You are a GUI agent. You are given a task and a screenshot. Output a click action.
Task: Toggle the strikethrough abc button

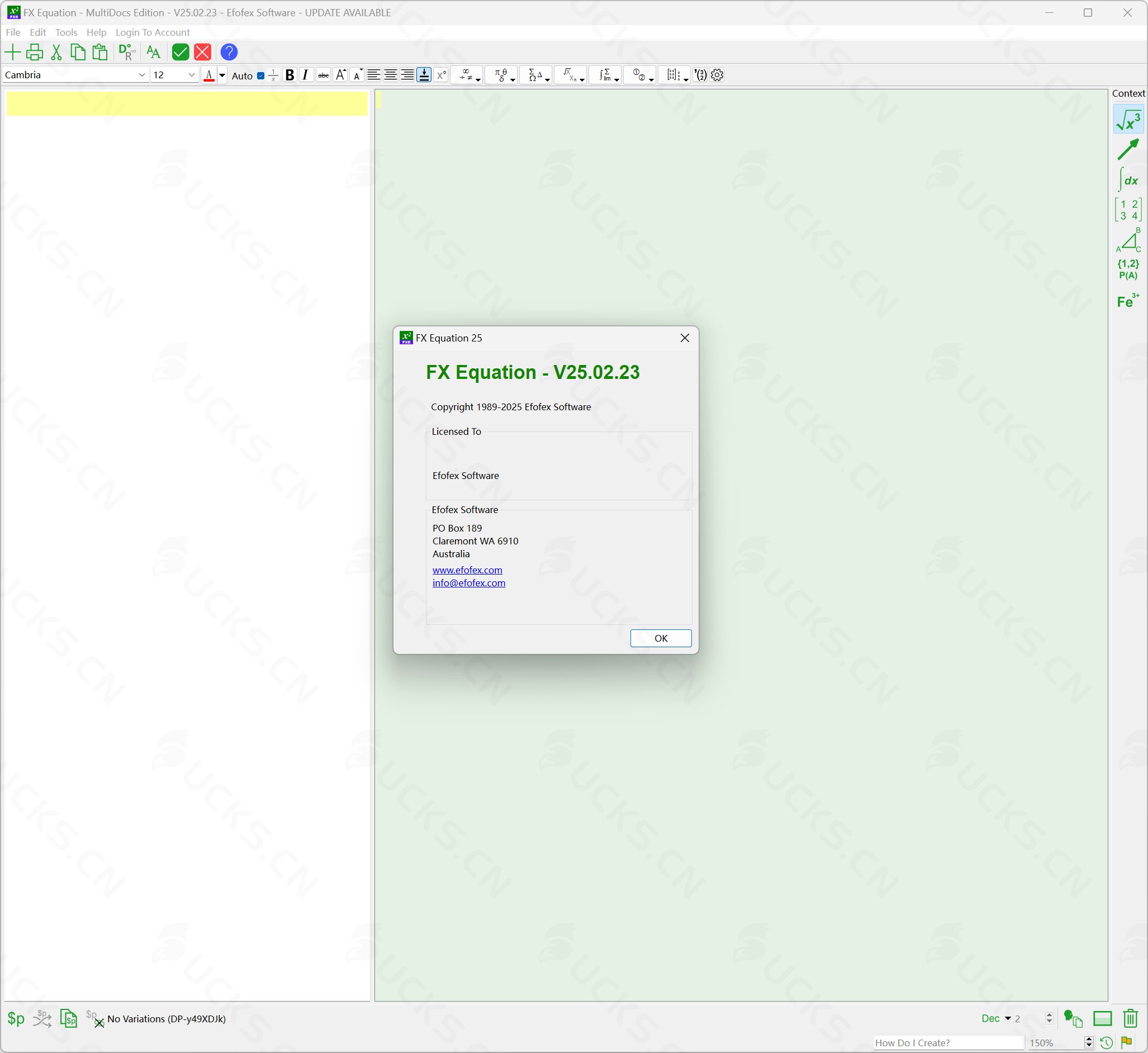[323, 75]
